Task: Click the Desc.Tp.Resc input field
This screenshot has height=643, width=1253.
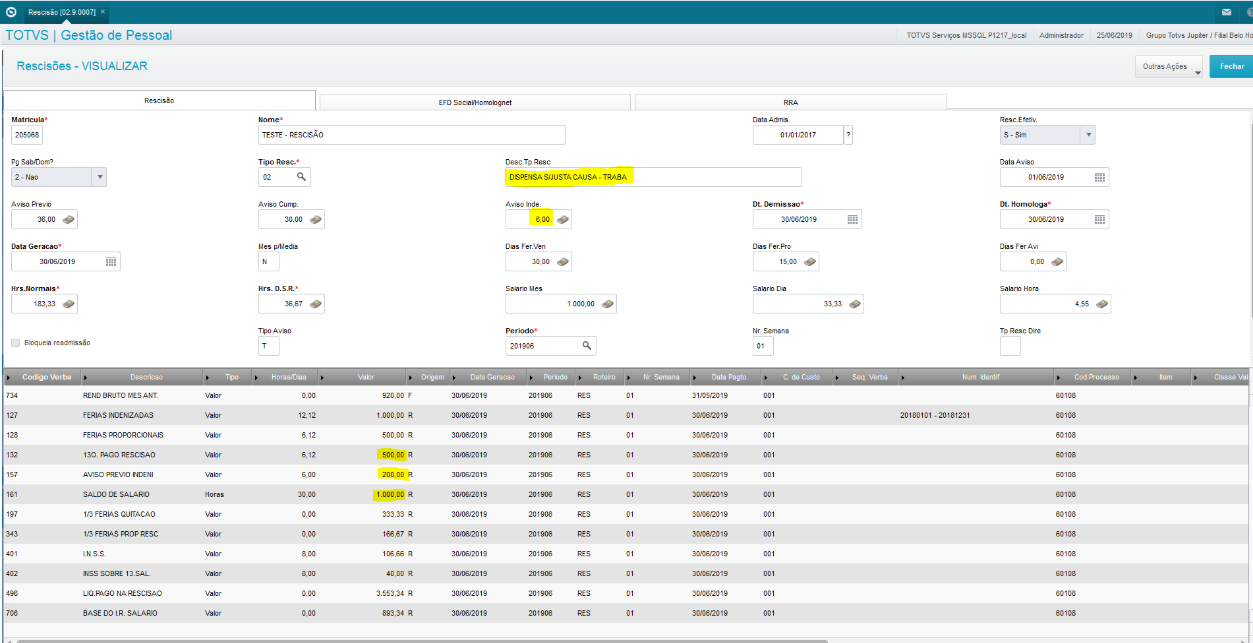Action: [x=653, y=177]
